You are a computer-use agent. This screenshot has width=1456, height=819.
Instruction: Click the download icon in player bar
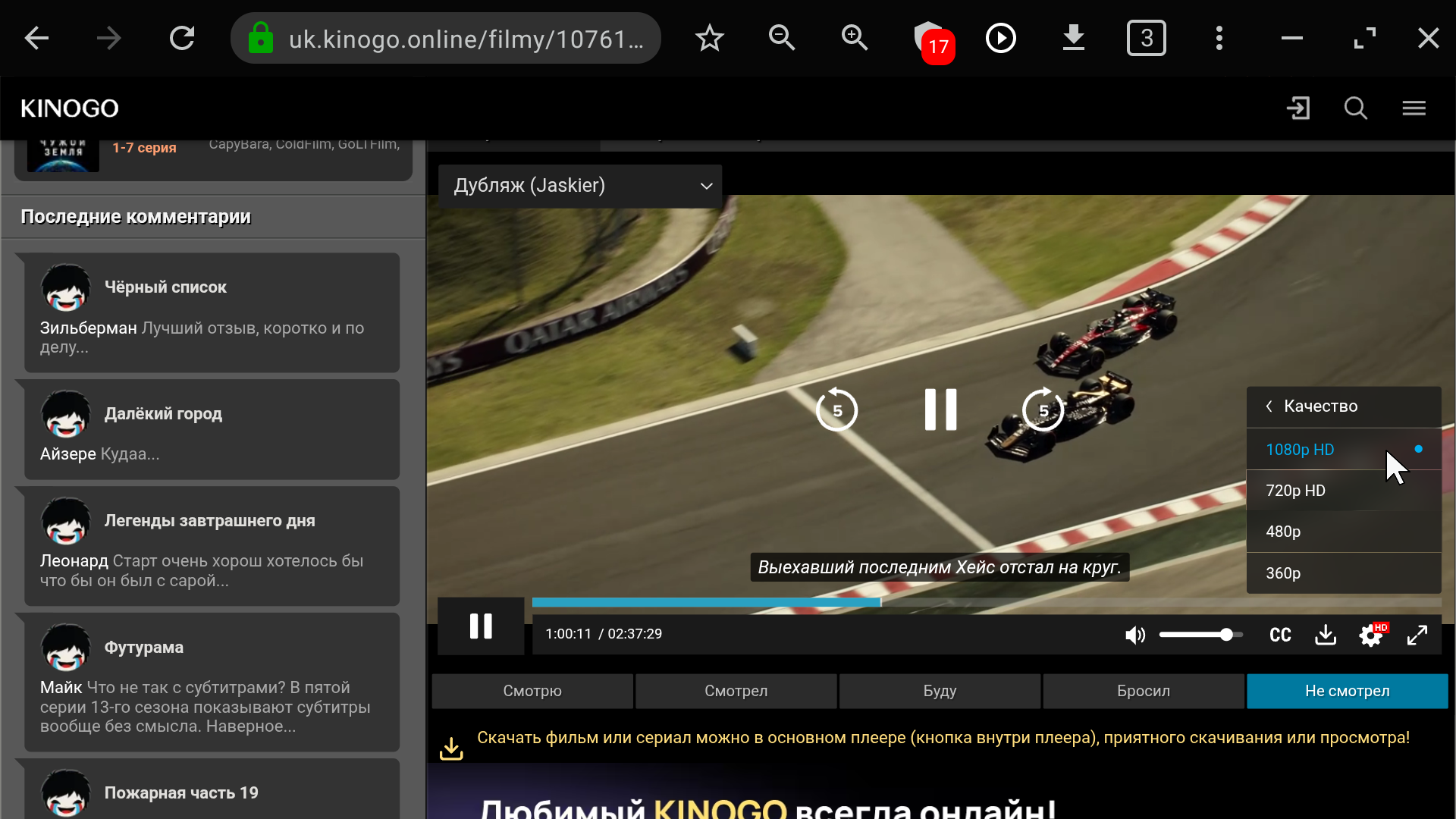[1326, 635]
